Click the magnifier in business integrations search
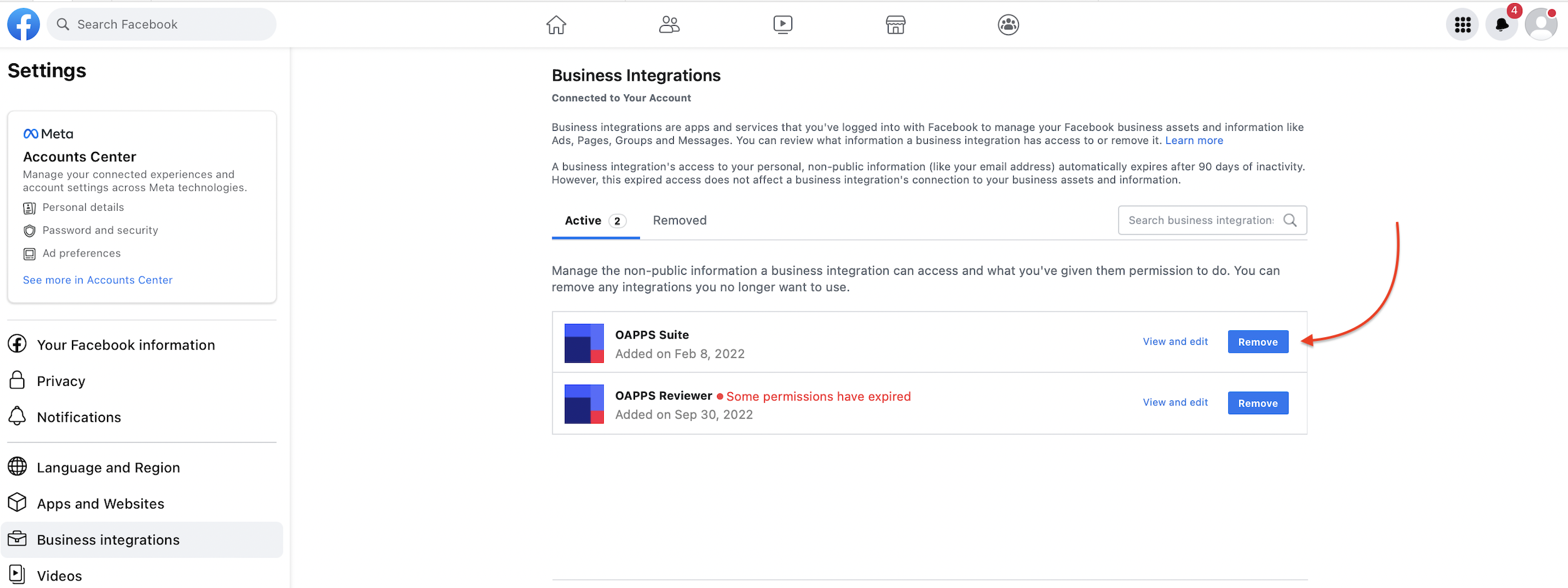The image size is (1568, 588). pyautogui.click(x=1290, y=220)
